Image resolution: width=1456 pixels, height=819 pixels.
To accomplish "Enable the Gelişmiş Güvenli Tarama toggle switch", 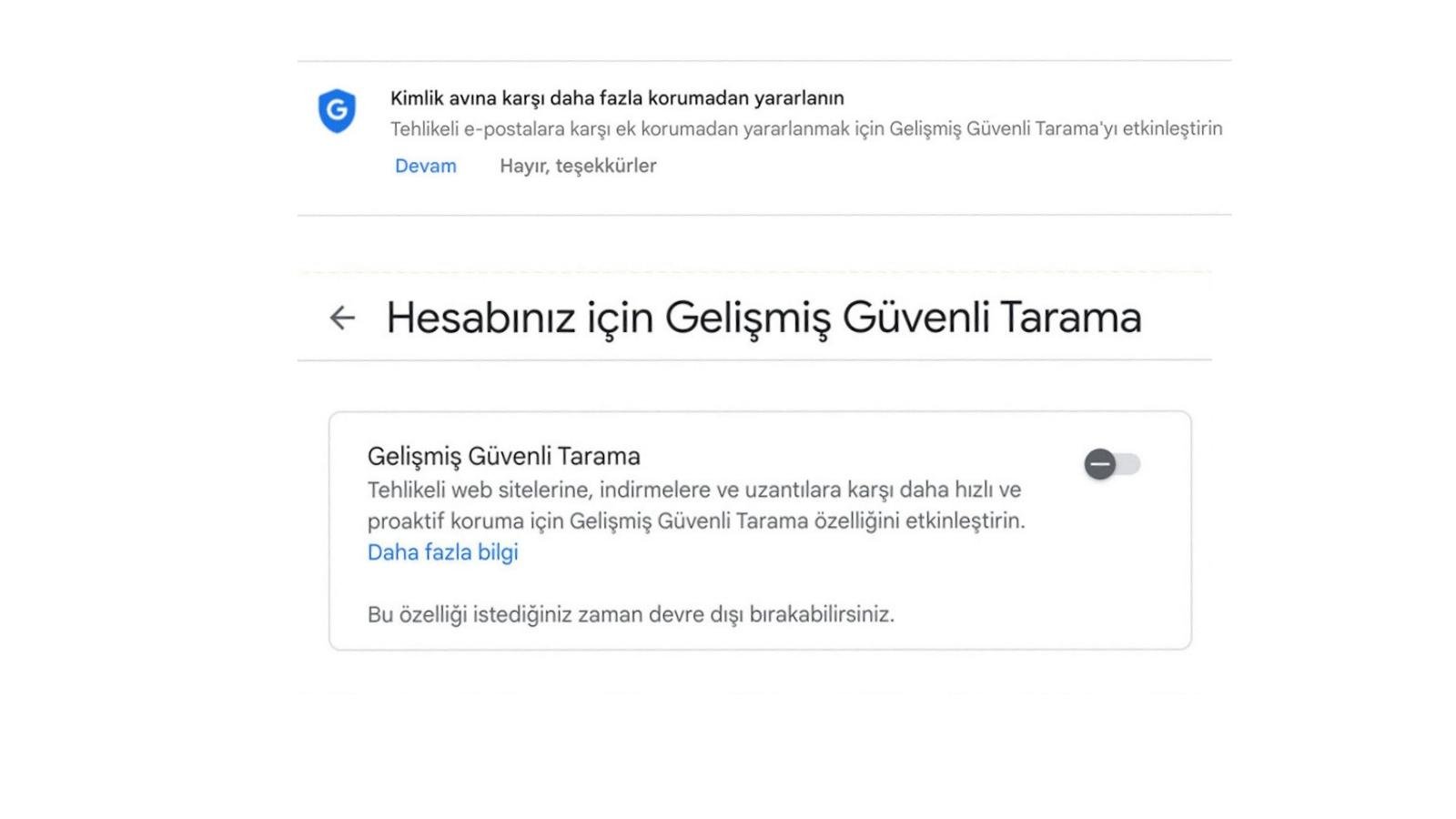I will tap(1111, 464).
